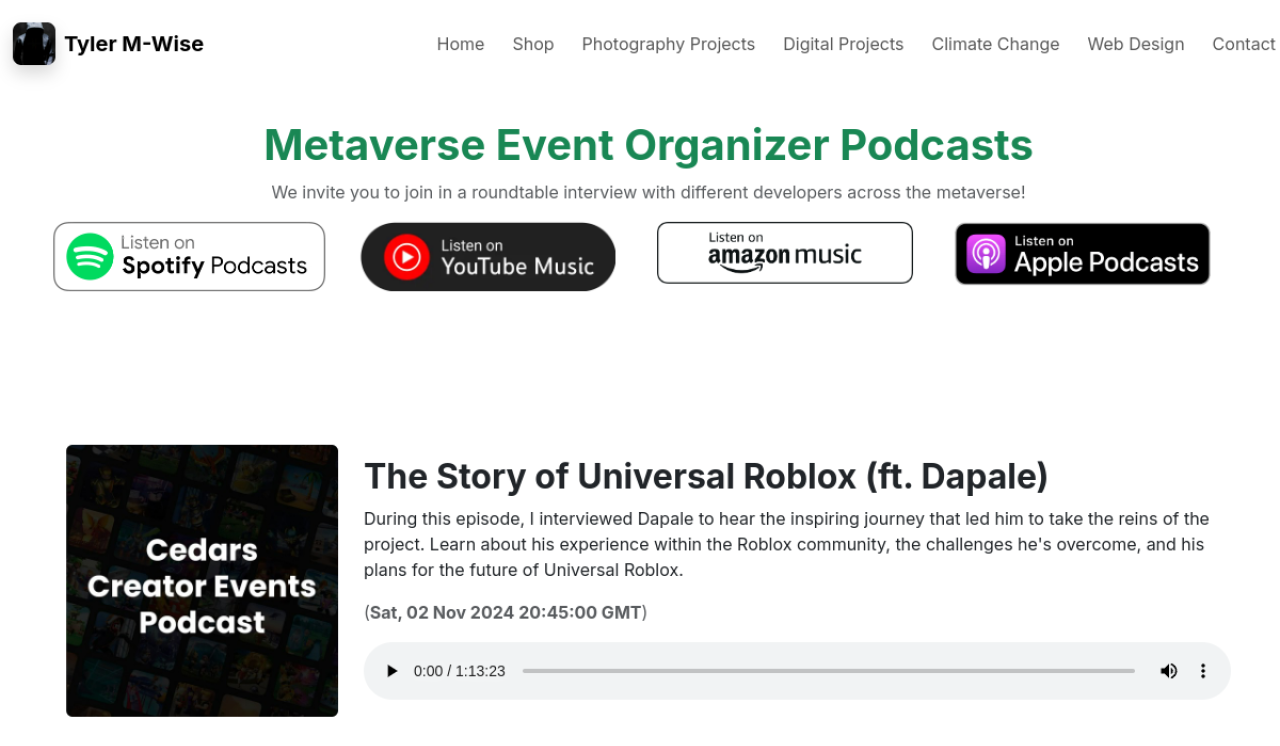
Task: Open the Listen on Amazon Music badge
Action: pos(785,253)
